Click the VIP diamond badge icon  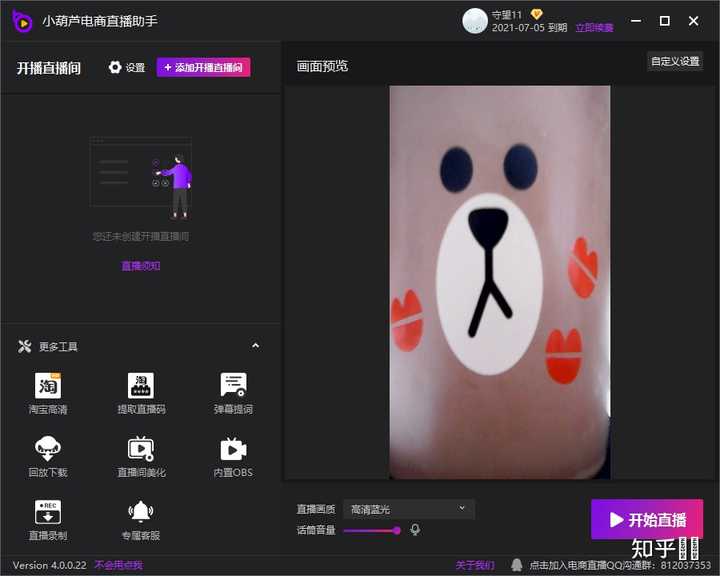[x=536, y=14]
